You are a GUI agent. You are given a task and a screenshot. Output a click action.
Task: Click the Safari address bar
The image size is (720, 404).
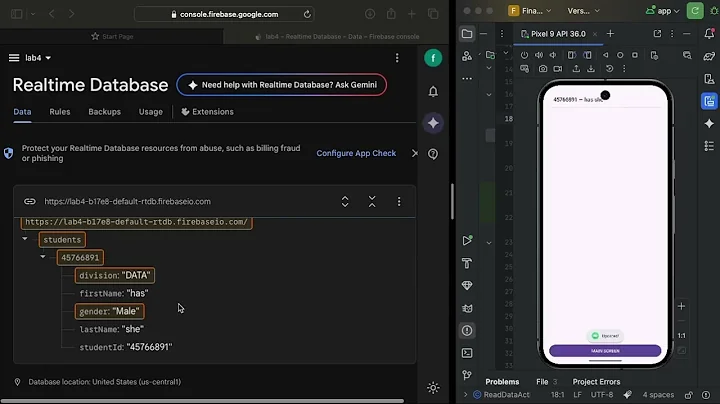pyautogui.click(x=225, y=14)
